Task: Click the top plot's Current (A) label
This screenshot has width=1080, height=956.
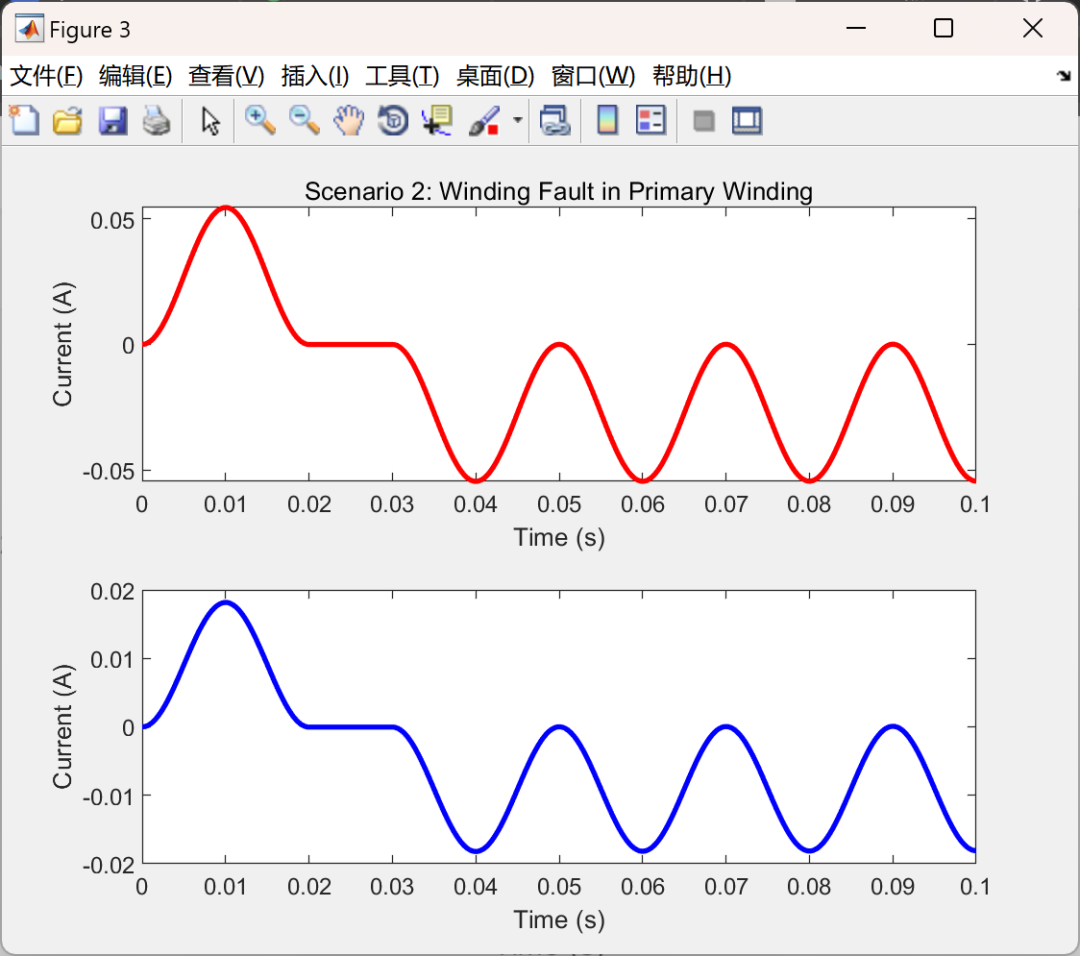Action: (62, 344)
